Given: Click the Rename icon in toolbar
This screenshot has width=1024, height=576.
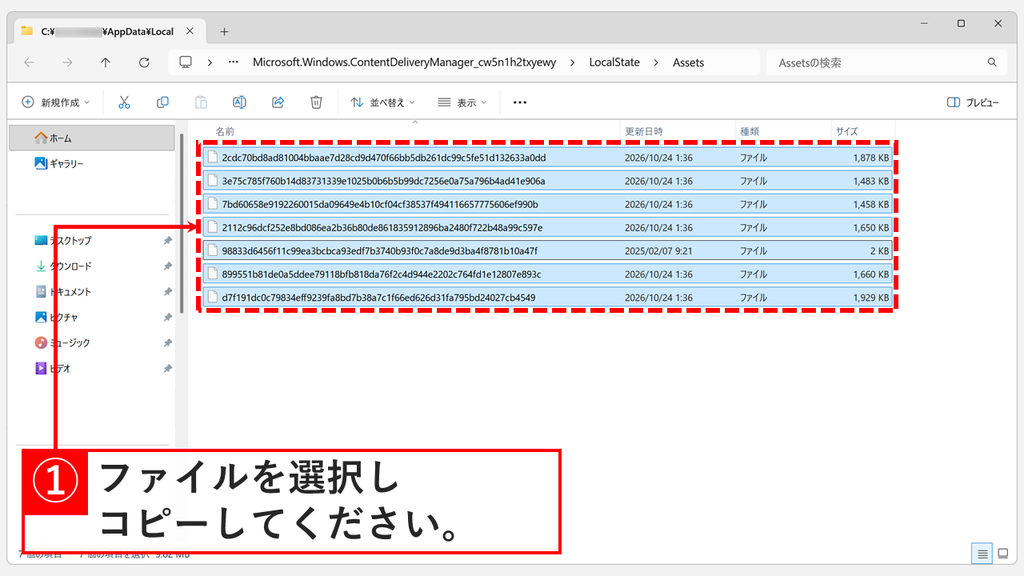Looking at the screenshot, I should (x=240, y=102).
